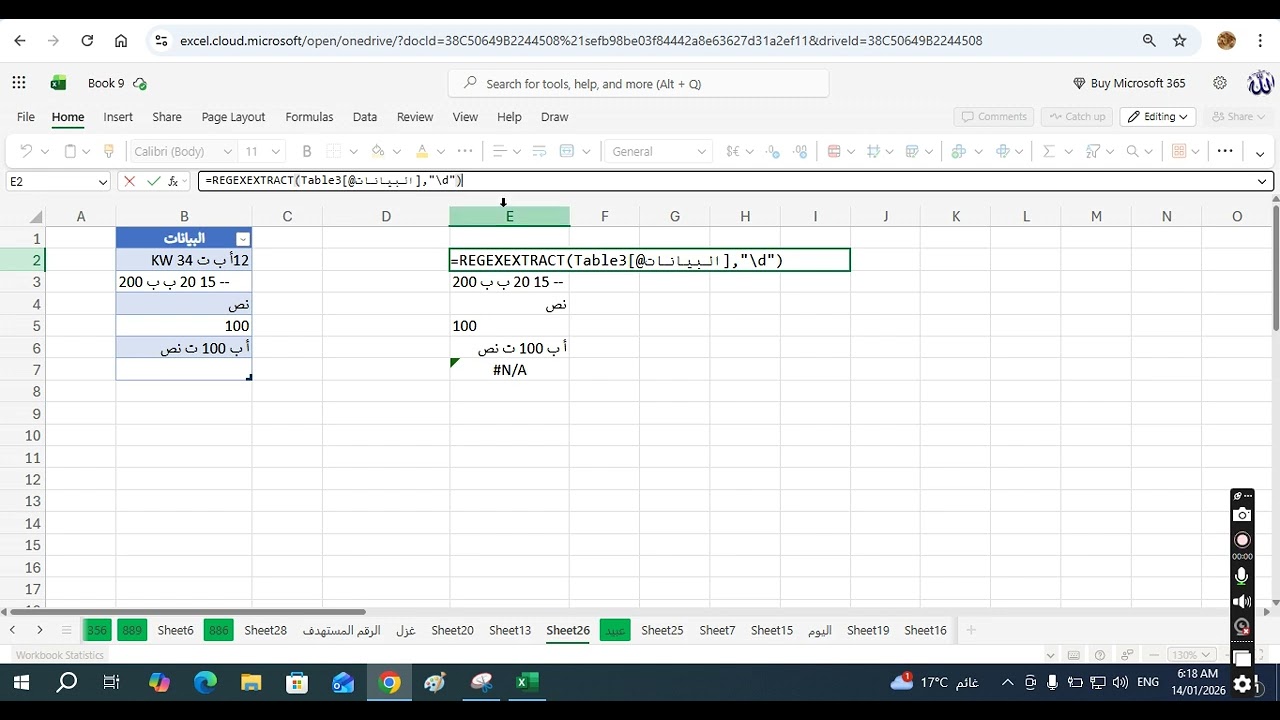Click the Catch up button
The height and width of the screenshot is (720, 1280).
[1077, 116]
